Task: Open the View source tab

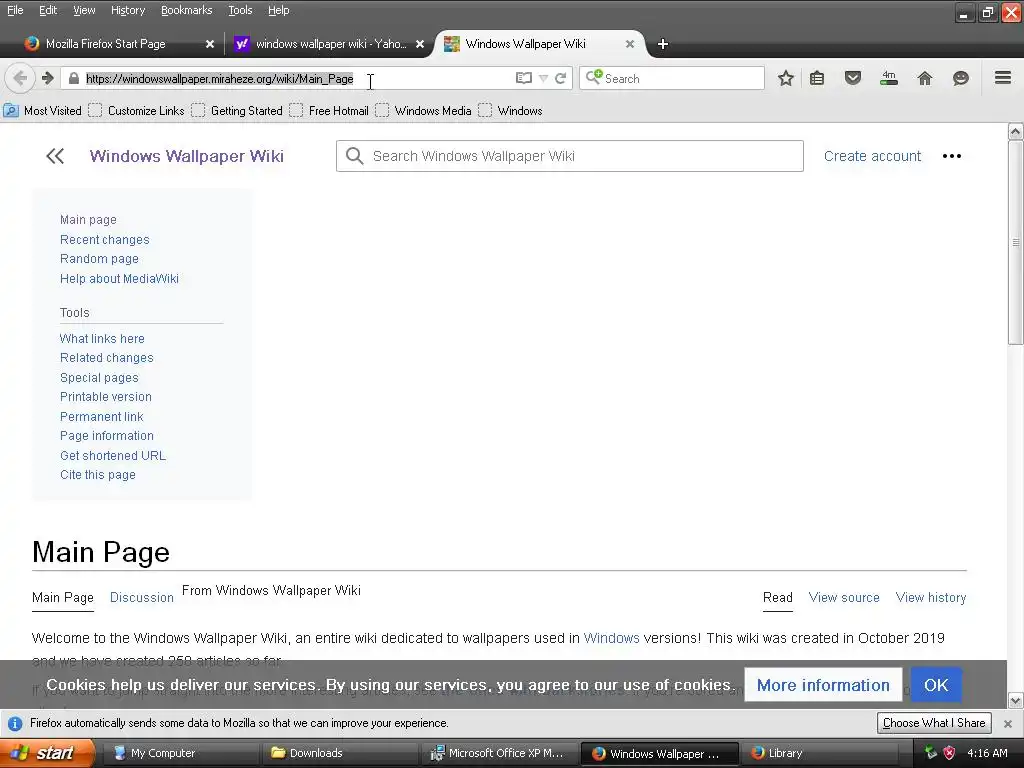Action: coord(844,598)
